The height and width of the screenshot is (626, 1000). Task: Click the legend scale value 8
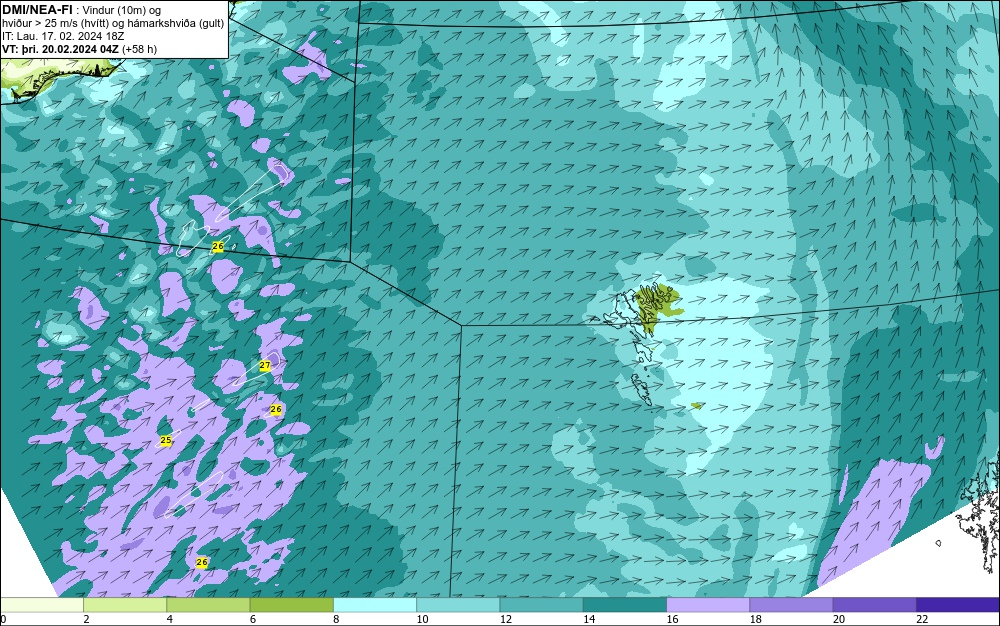(336, 619)
